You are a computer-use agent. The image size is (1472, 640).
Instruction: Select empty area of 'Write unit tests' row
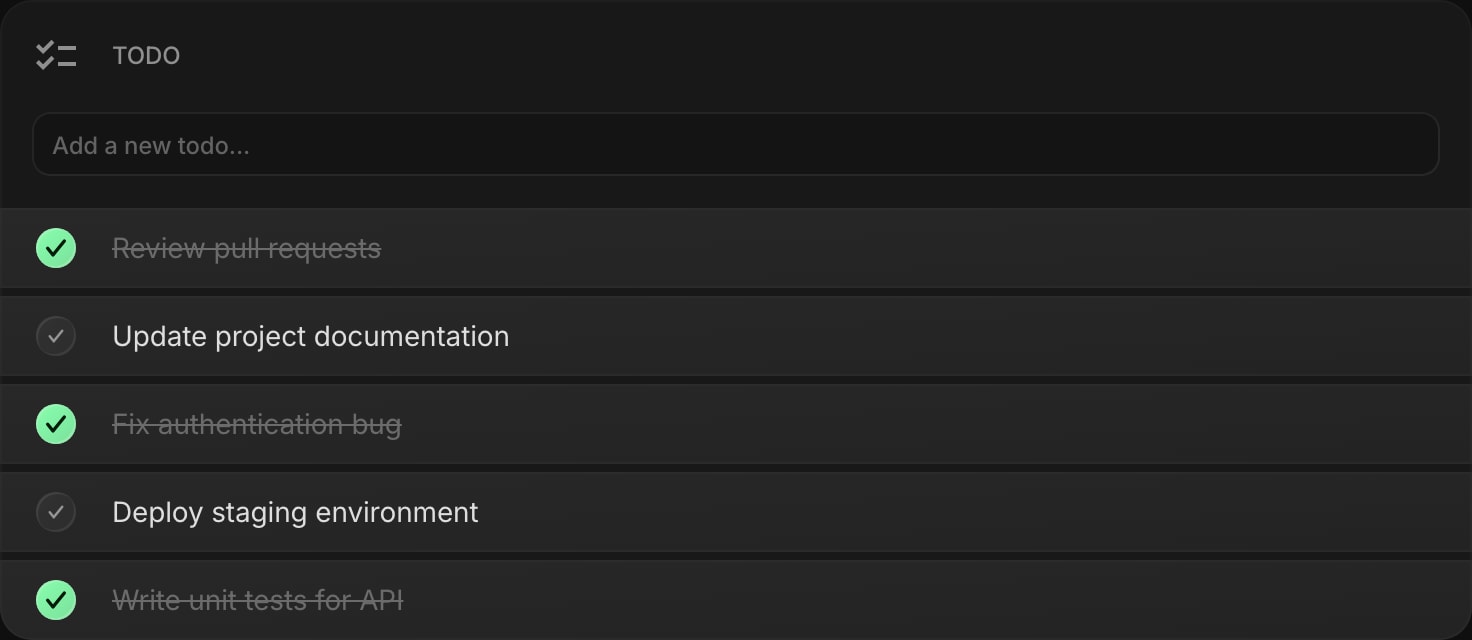click(x=930, y=600)
